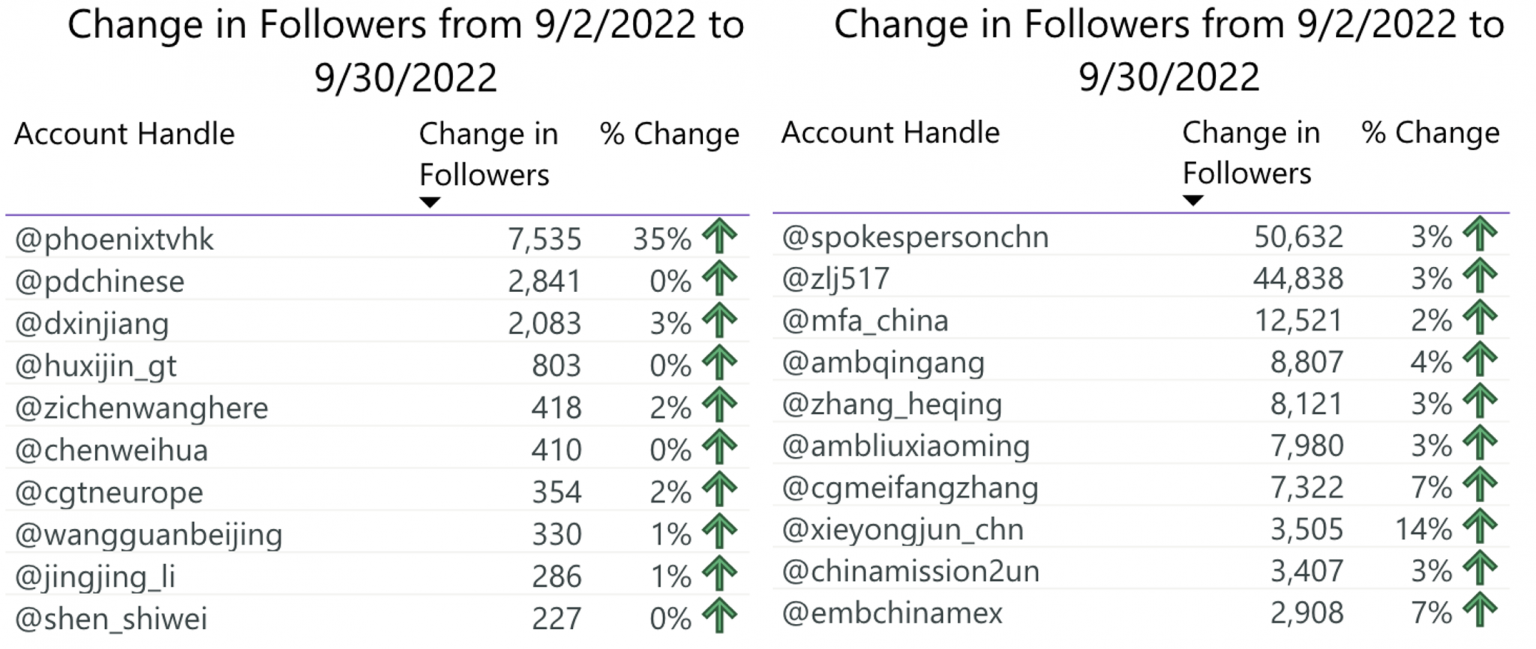
Task: Click green up arrow beside @phoenixtvhk 35%
Action: [x=719, y=239]
